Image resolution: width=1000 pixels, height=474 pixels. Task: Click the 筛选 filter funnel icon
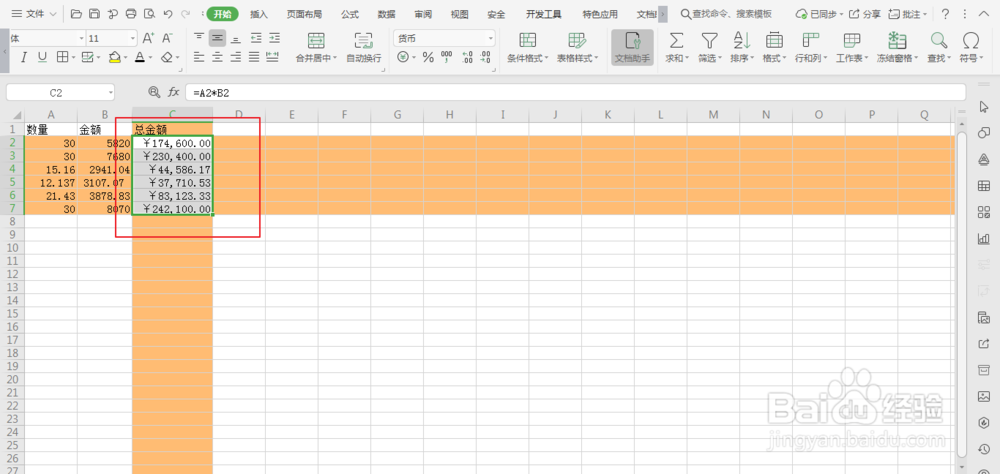[709, 41]
